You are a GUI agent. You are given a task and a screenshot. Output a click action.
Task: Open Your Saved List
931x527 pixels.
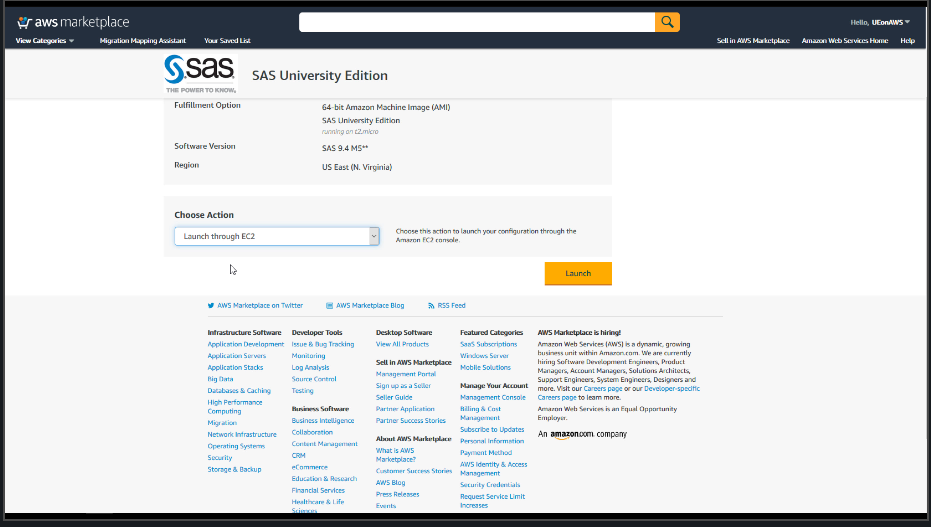coord(227,40)
